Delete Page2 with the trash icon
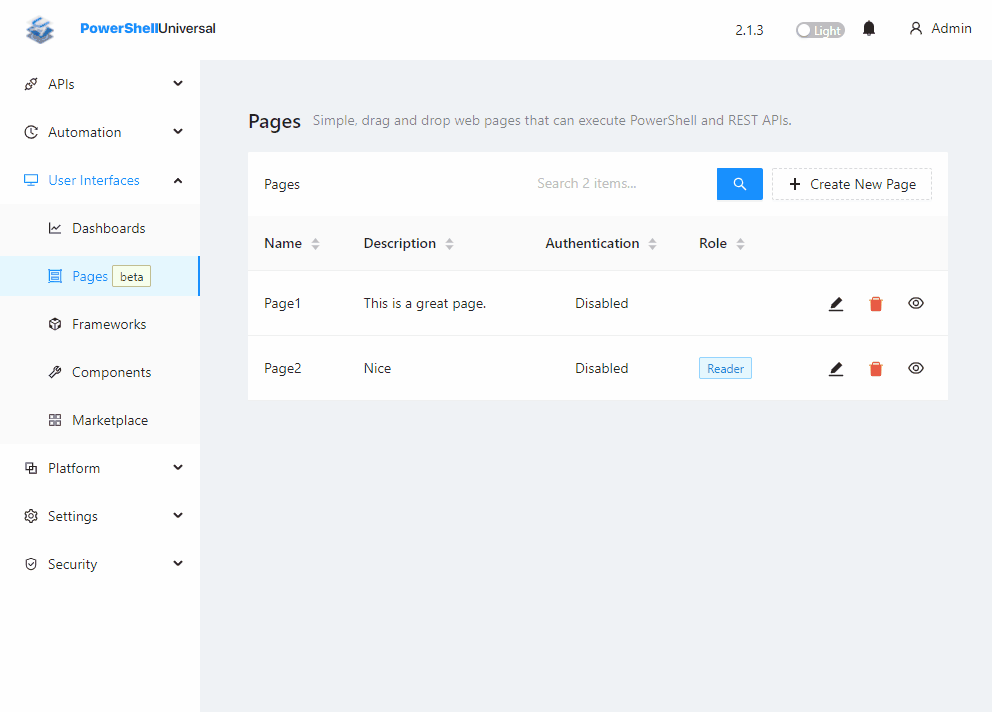Screen dimensions: 992x712 (876, 368)
